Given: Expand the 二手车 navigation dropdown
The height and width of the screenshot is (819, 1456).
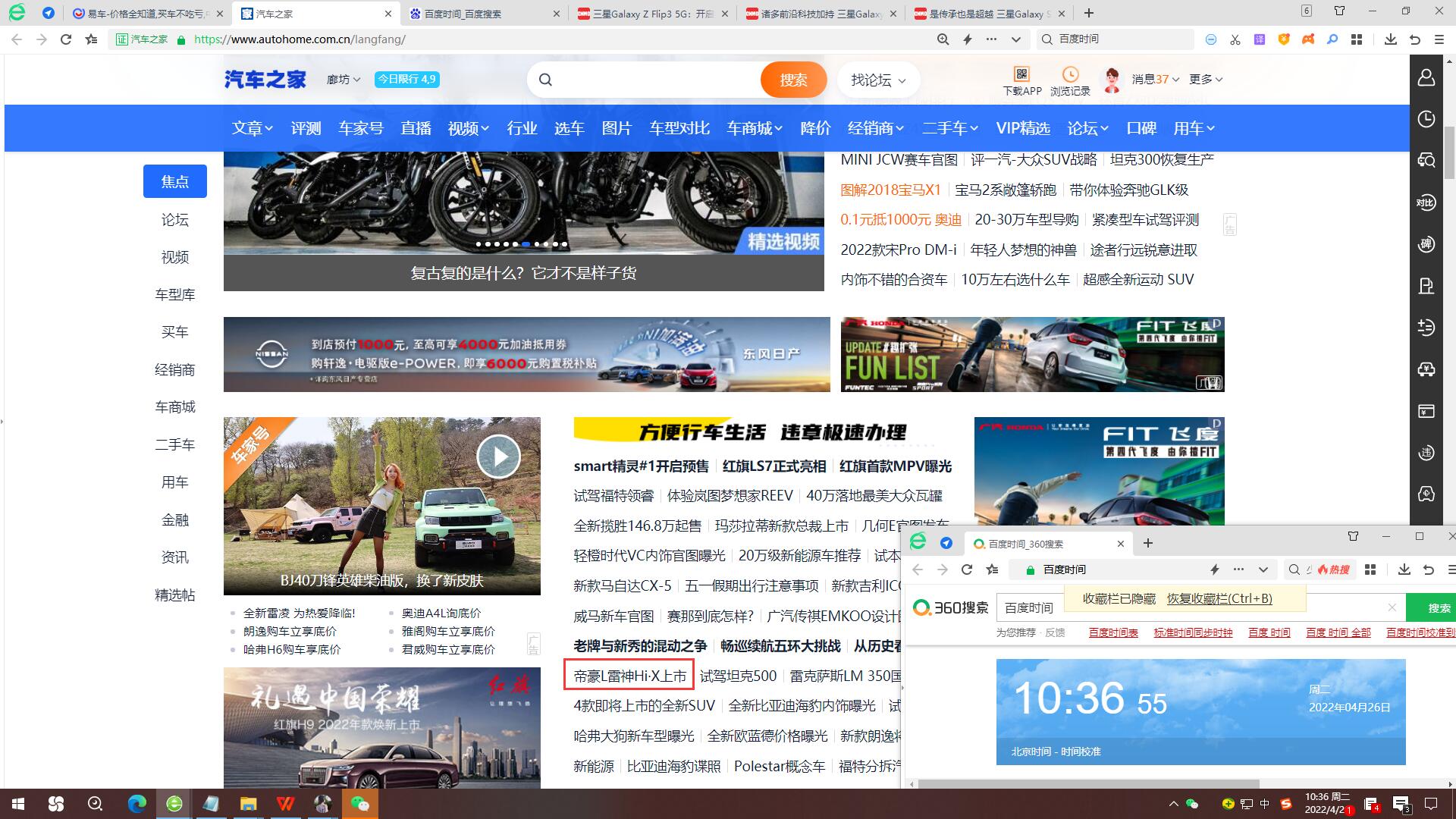Looking at the screenshot, I should 950,128.
